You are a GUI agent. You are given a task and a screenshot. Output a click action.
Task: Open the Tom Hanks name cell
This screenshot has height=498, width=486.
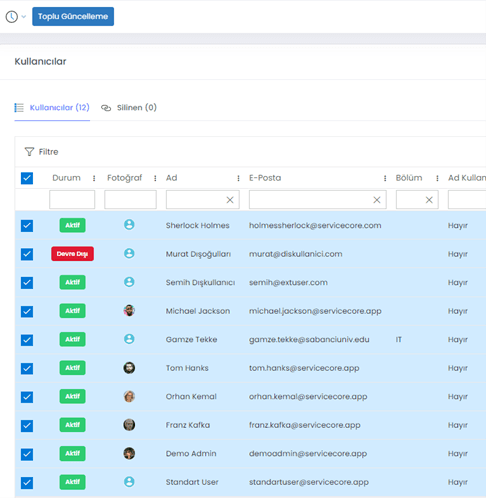tap(187, 368)
